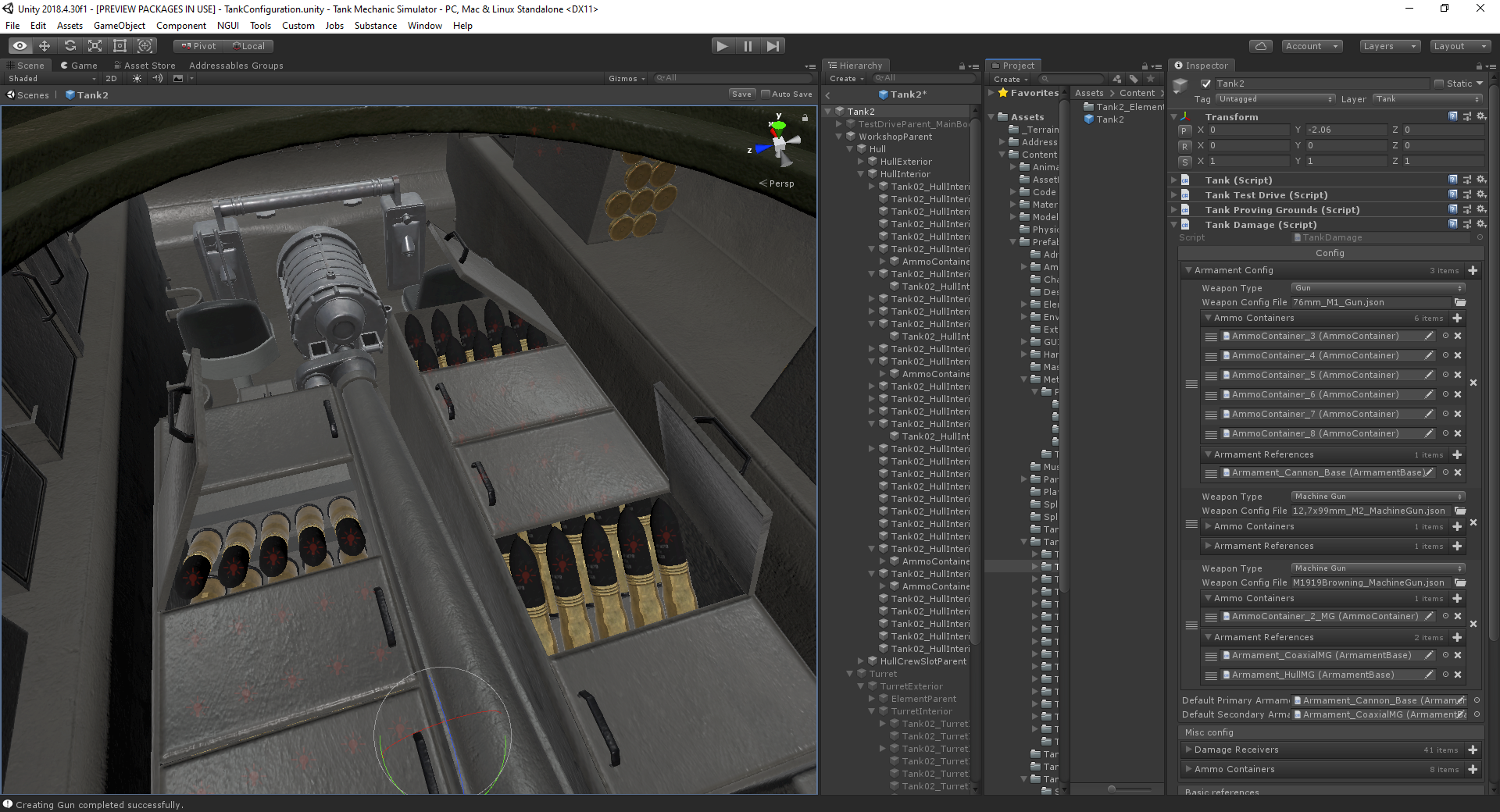The width and height of the screenshot is (1500, 812).
Task: Select the Rotate tool in the toolbar
Action: [70, 46]
